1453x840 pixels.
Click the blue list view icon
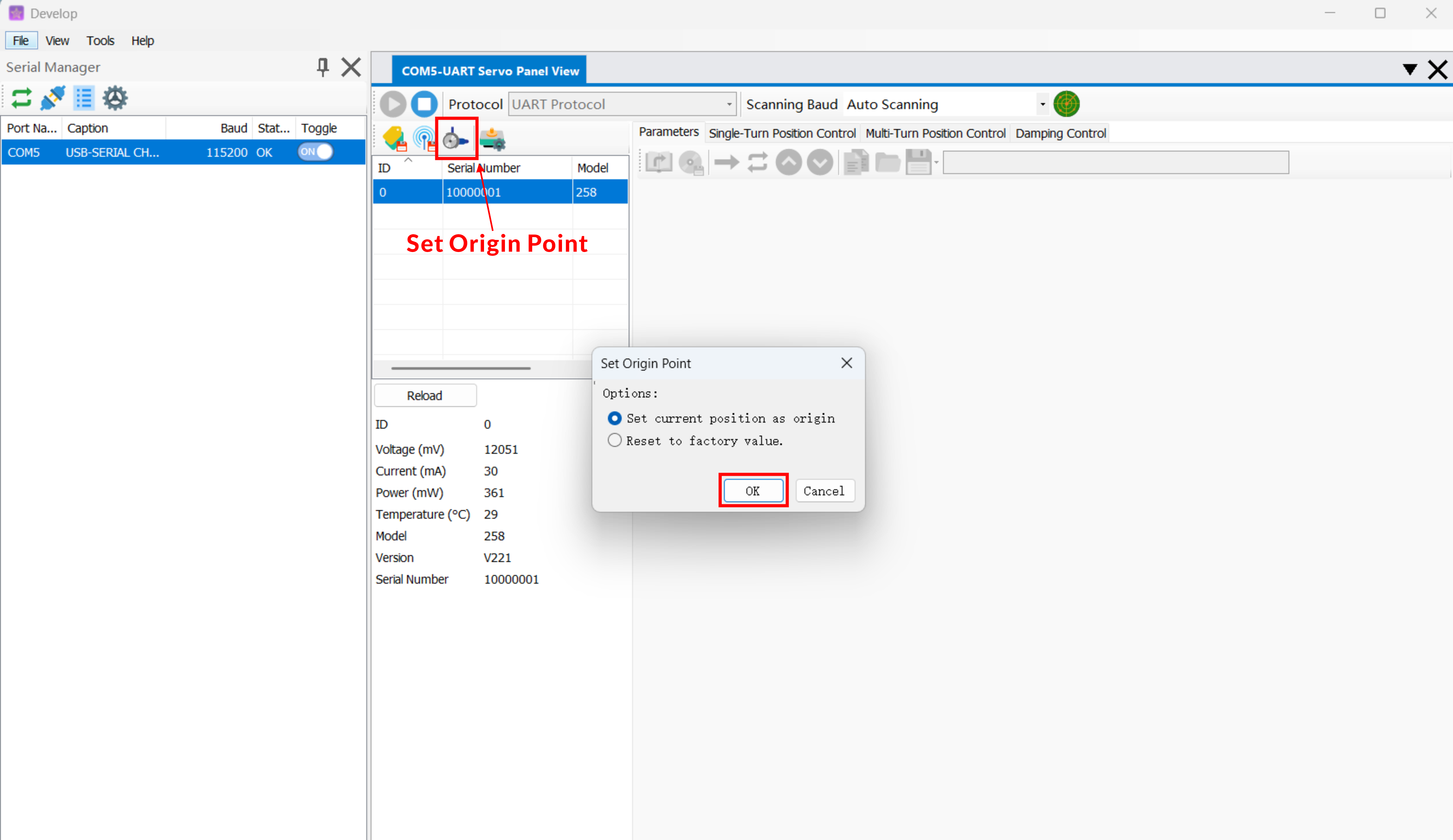coord(84,98)
